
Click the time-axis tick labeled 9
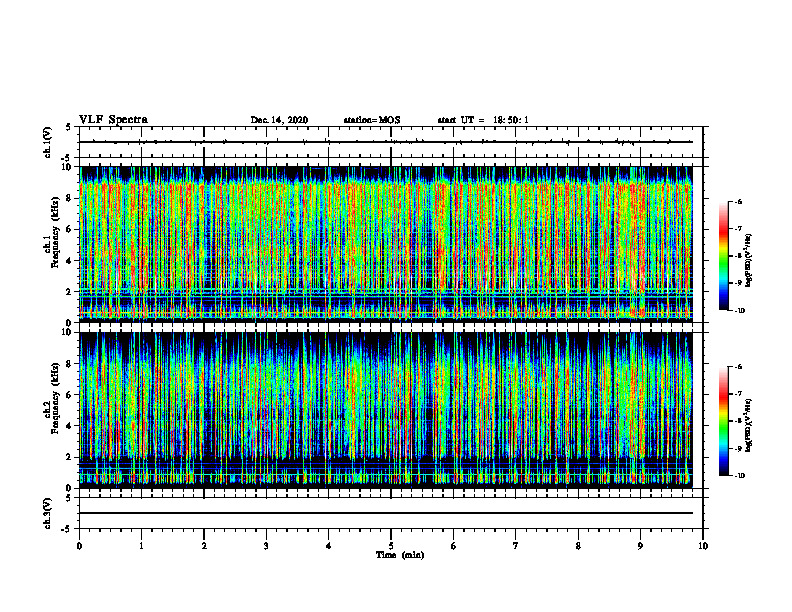tap(640, 546)
